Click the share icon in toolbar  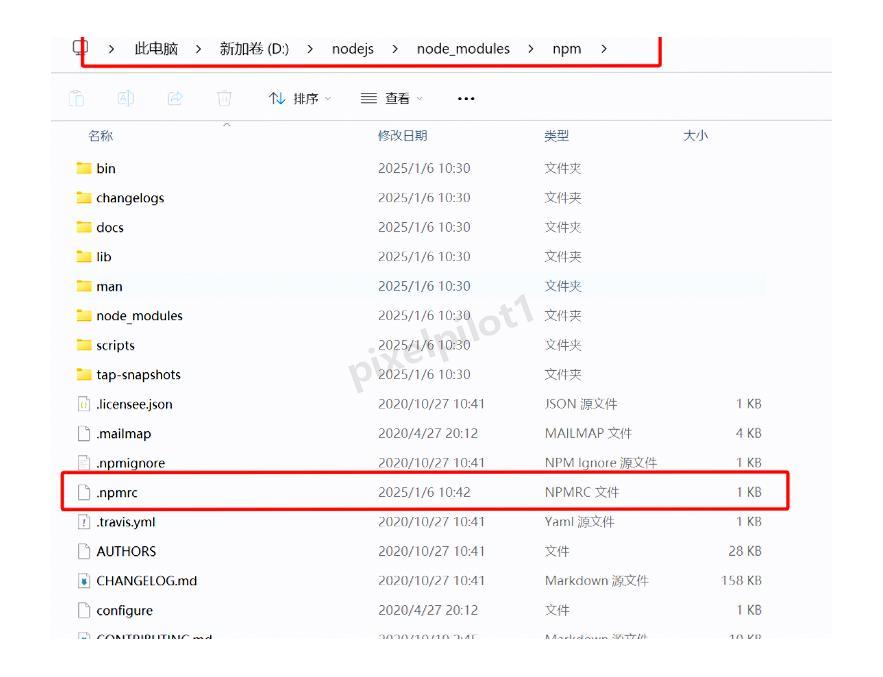click(x=175, y=99)
